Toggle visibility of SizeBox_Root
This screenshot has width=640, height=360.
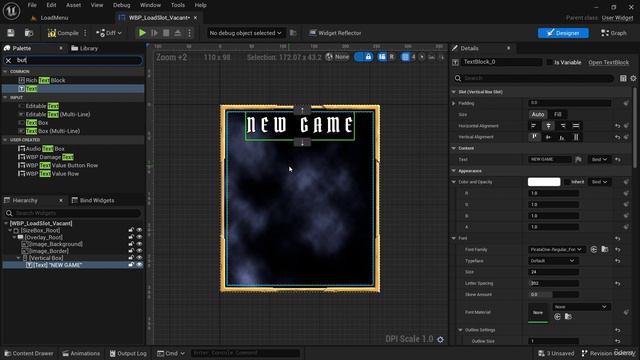pyautogui.click(x=140, y=230)
